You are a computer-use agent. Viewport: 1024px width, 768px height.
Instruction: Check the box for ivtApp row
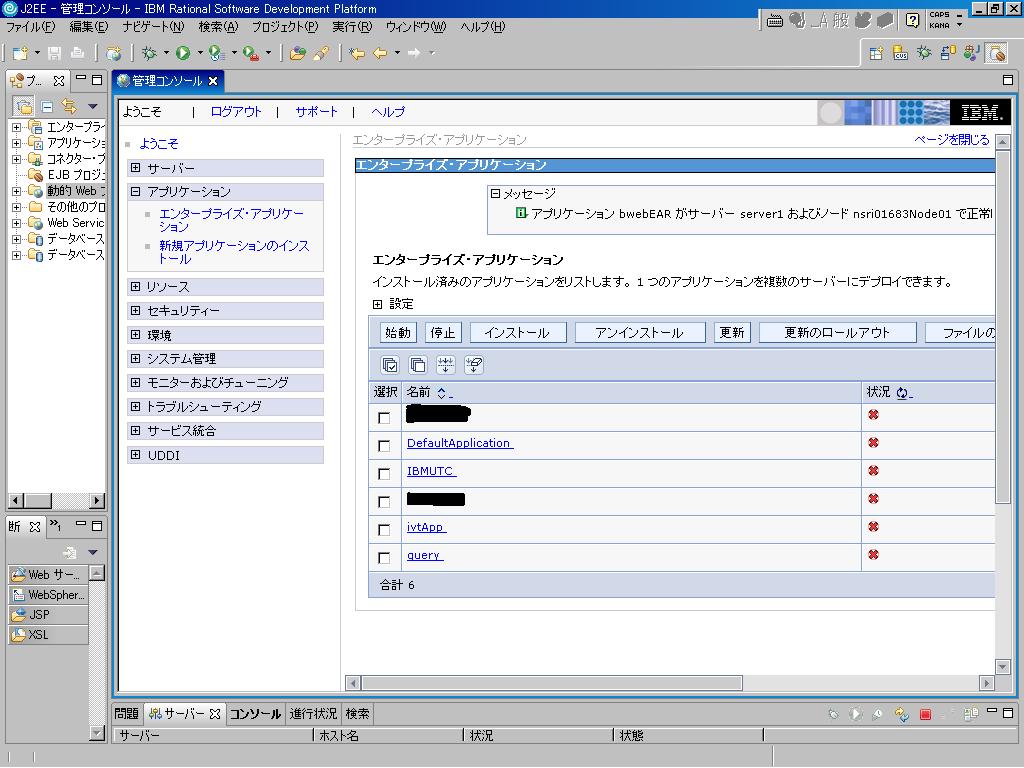click(384, 530)
